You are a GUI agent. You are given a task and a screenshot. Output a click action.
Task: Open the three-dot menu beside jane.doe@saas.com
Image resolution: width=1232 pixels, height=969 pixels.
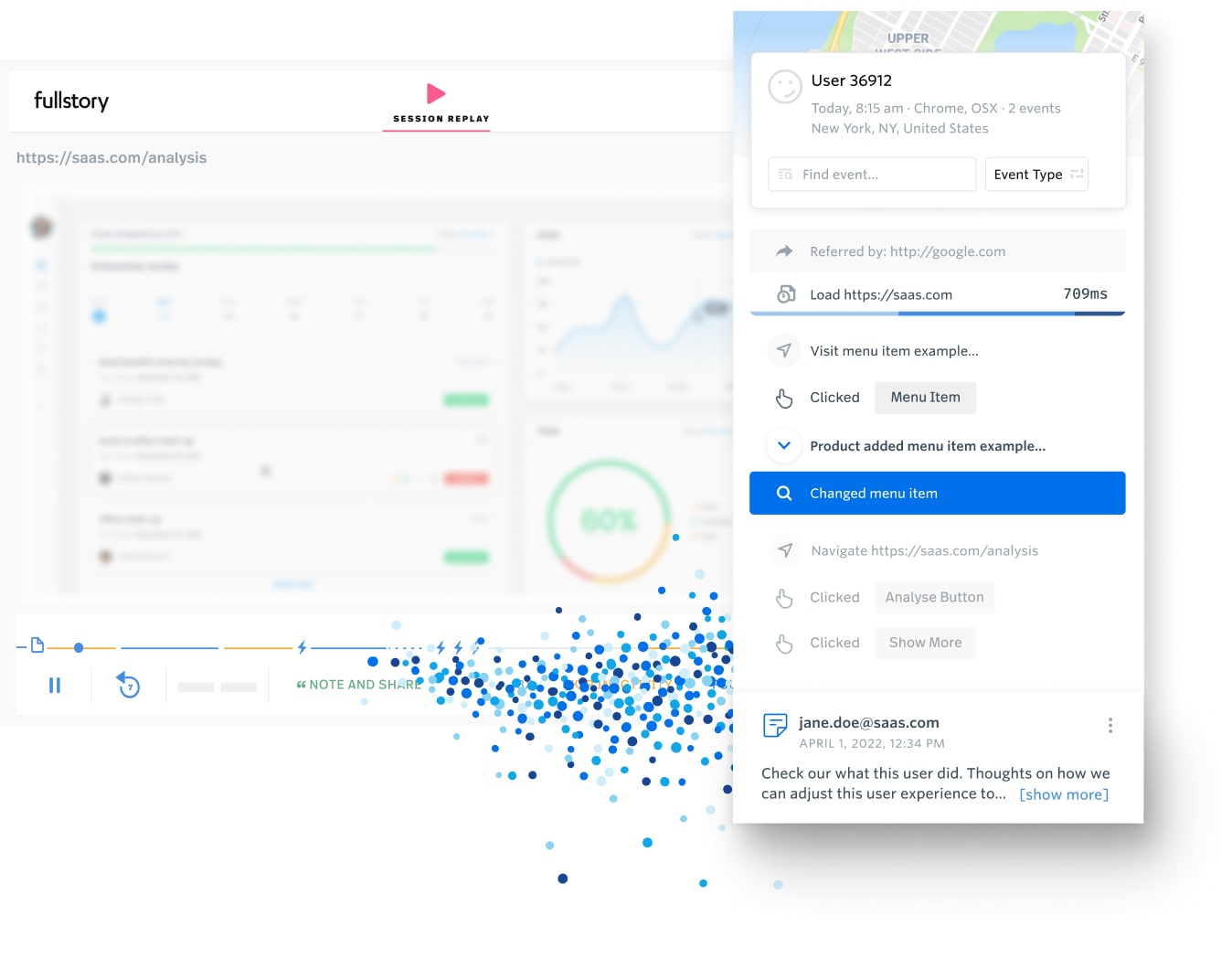pyautogui.click(x=1110, y=725)
